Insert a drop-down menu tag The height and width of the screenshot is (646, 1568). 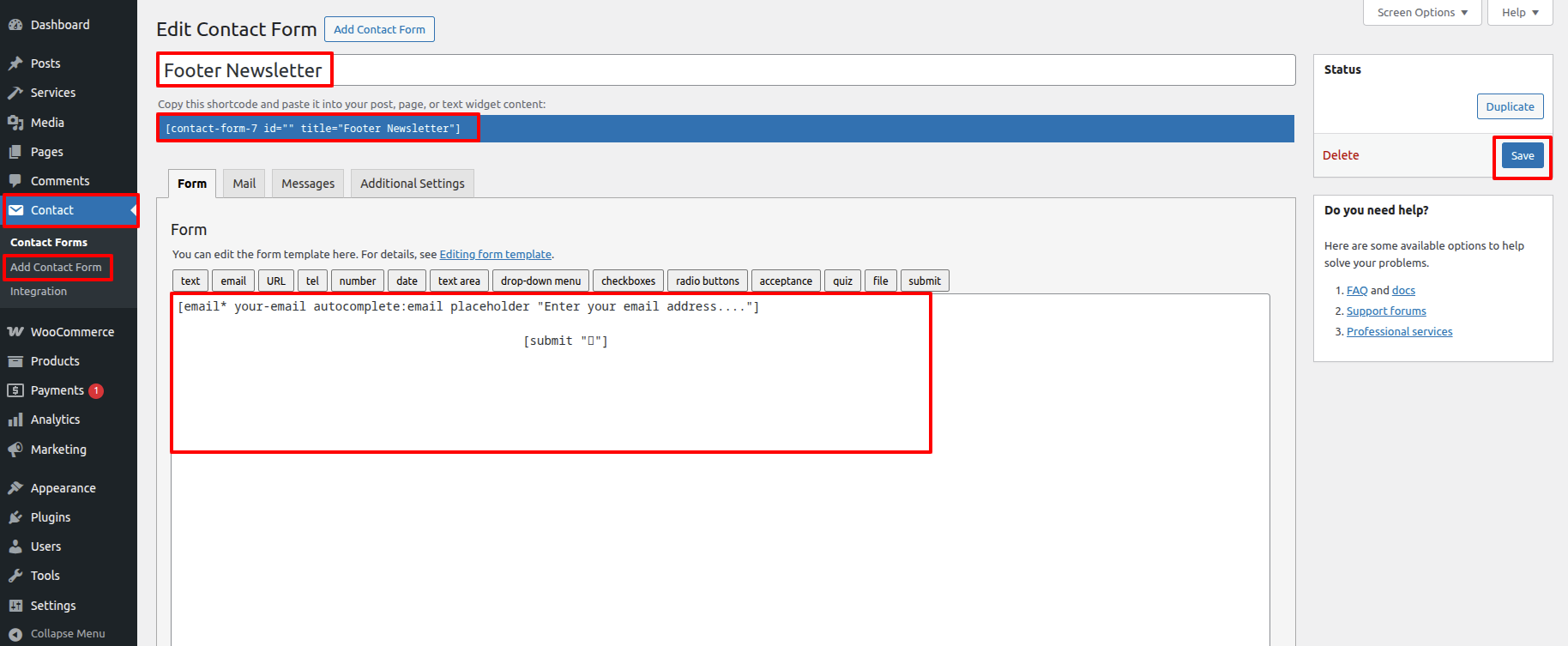coord(540,281)
